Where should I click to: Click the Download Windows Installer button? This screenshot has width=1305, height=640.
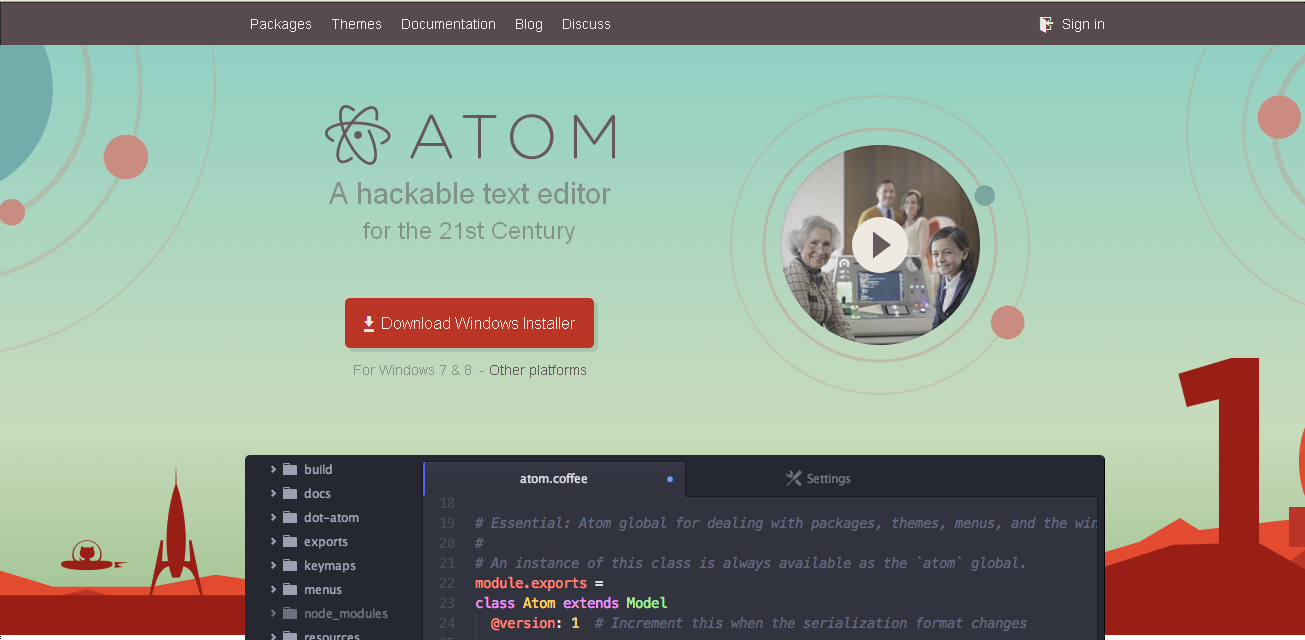click(x=469, y=323)
